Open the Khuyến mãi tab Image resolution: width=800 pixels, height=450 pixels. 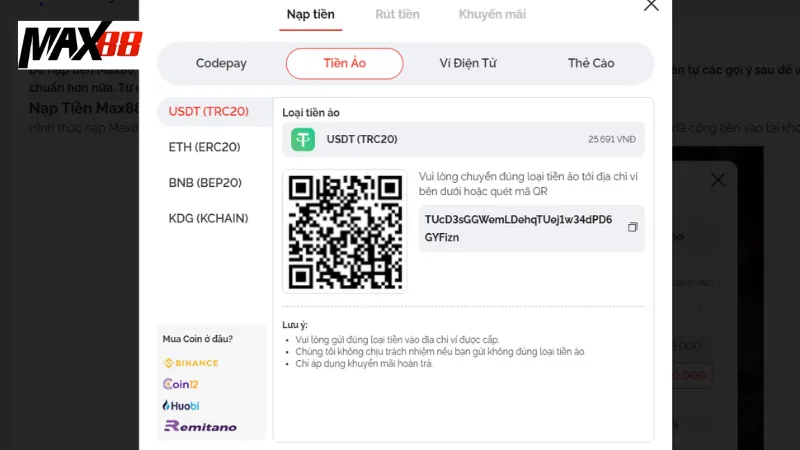click(x=492, y=14)
